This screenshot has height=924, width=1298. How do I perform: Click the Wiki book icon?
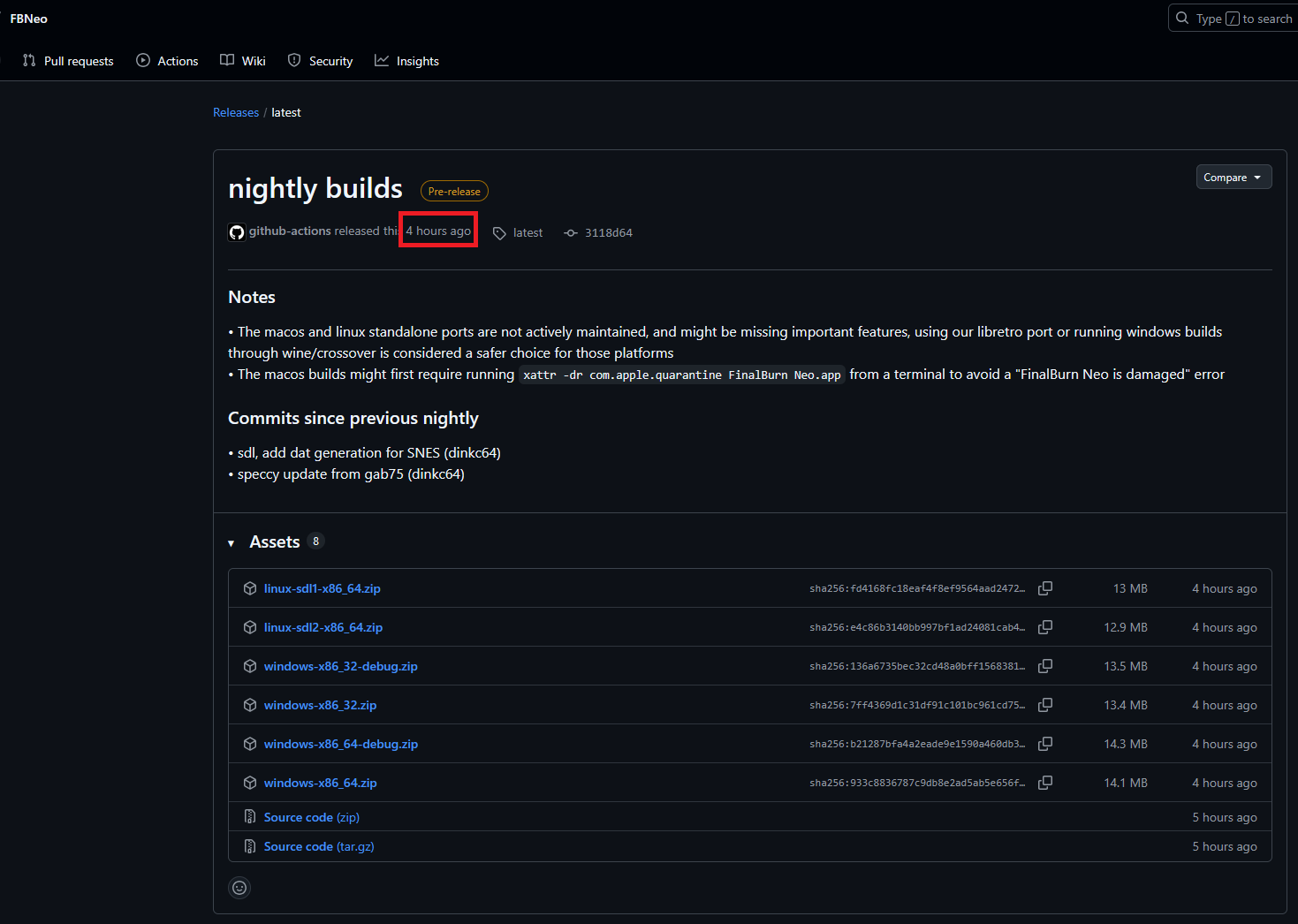pyautogui.click(x=227, y=60)
